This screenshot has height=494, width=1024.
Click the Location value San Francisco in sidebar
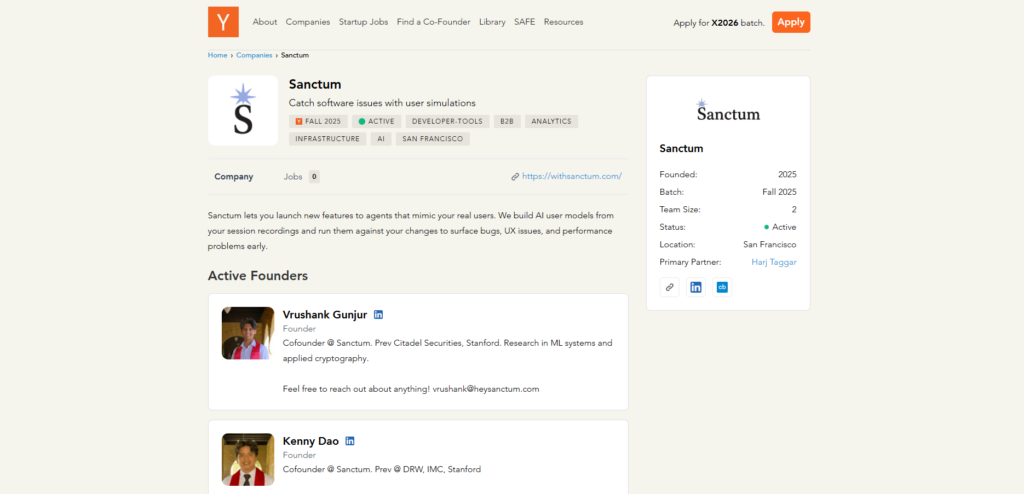[770, 244]
